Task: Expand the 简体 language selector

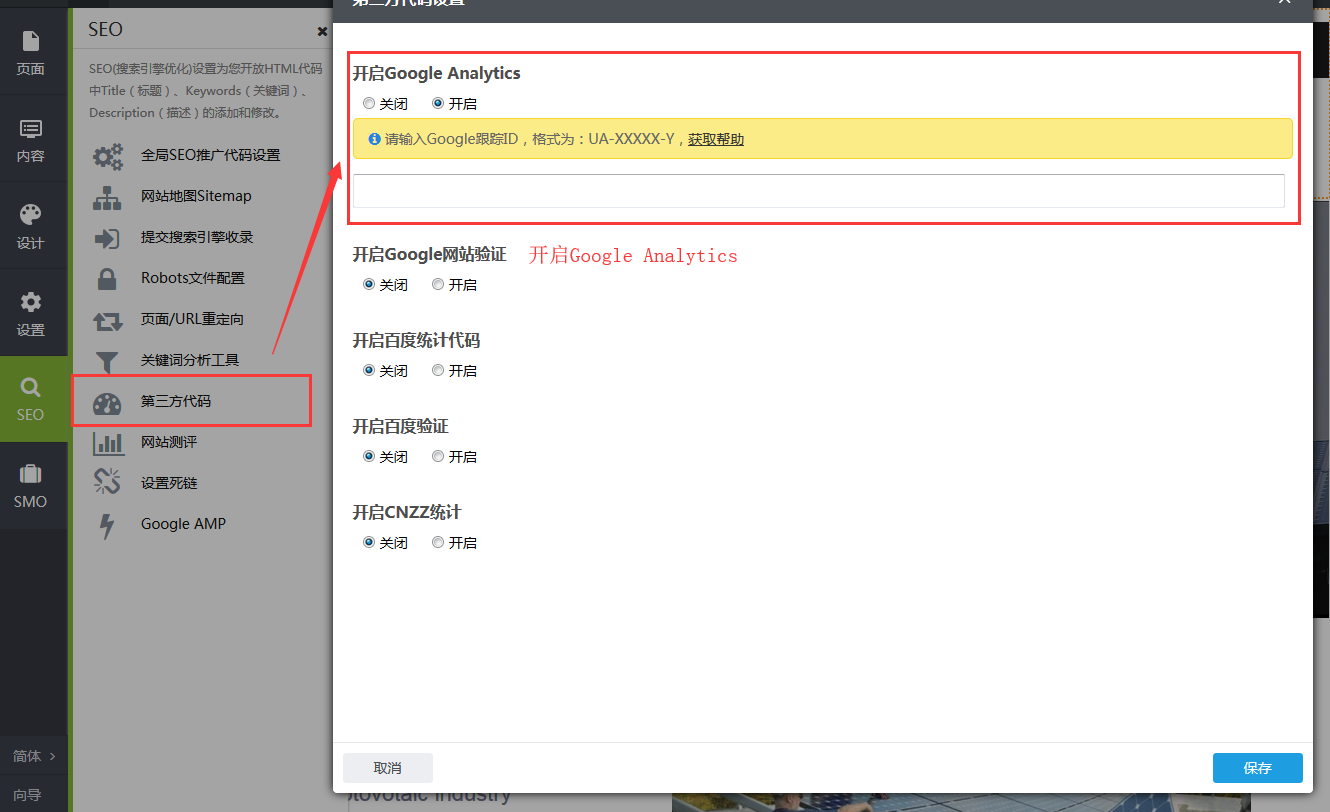Action: (x=33, y=756)
